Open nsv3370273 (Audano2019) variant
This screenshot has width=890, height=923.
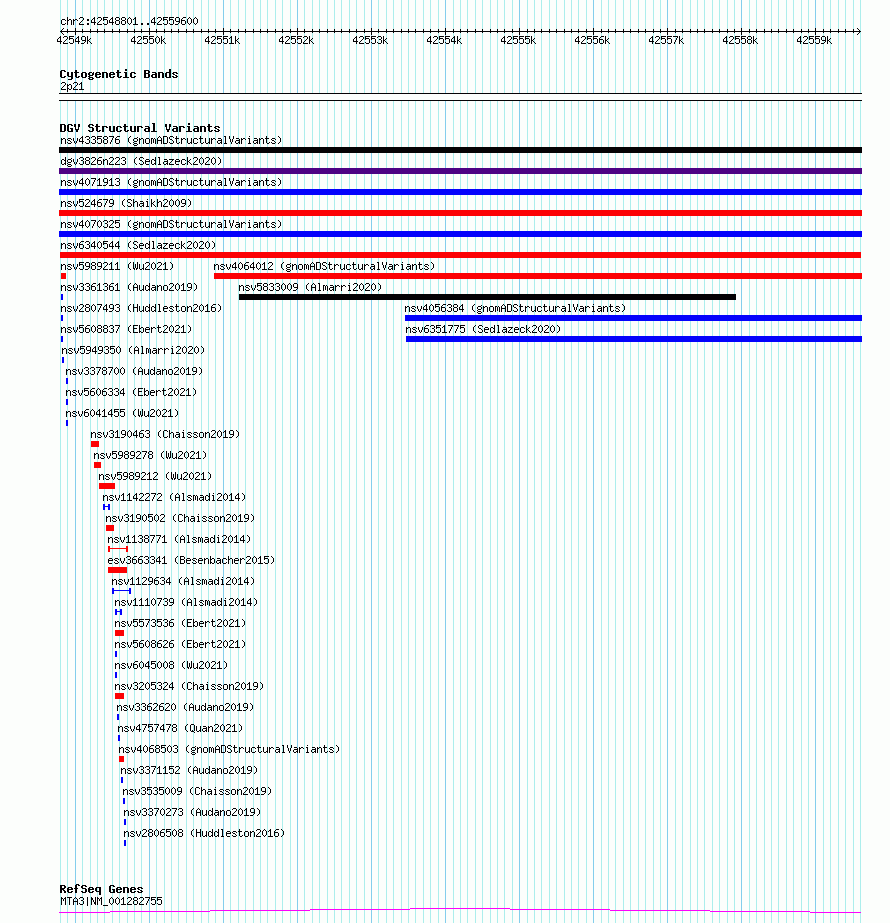point(192,812)
